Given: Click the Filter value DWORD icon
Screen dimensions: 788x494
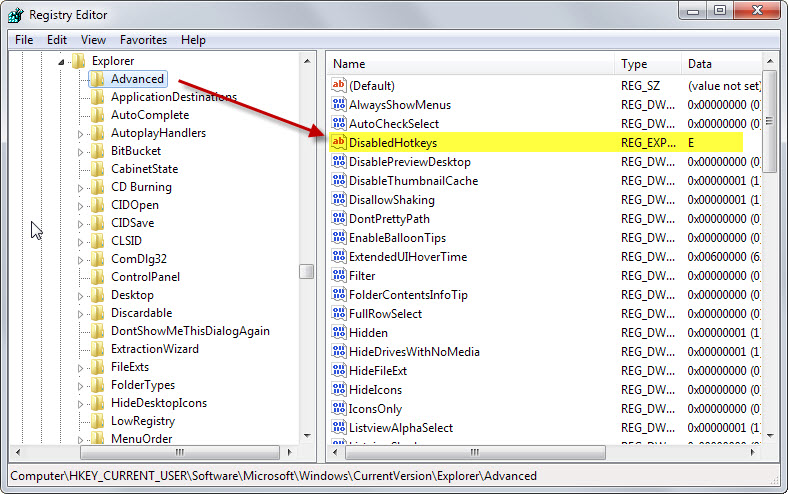Looking at the screenshot, I should (x=339, y=275).
